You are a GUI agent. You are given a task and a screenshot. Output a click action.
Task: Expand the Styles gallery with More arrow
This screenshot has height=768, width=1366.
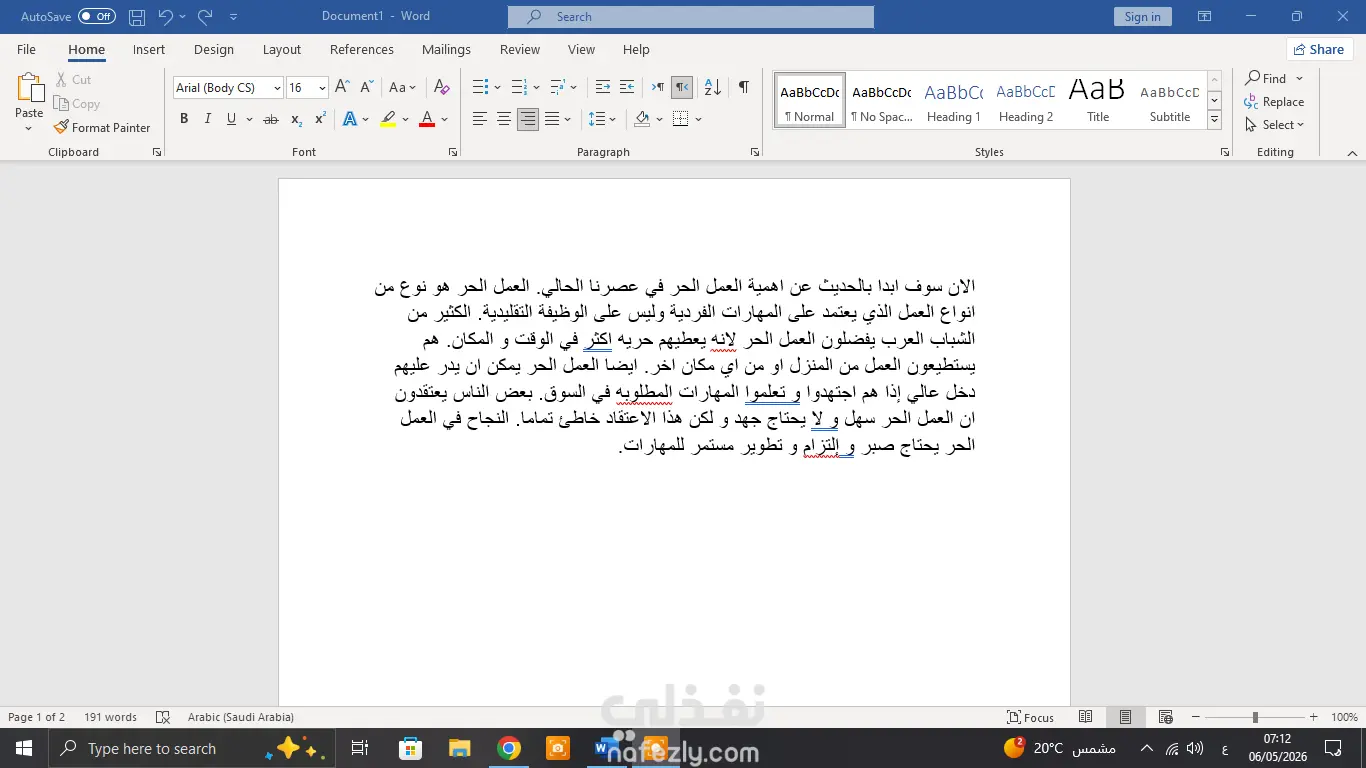click(x=1215, y=119)
